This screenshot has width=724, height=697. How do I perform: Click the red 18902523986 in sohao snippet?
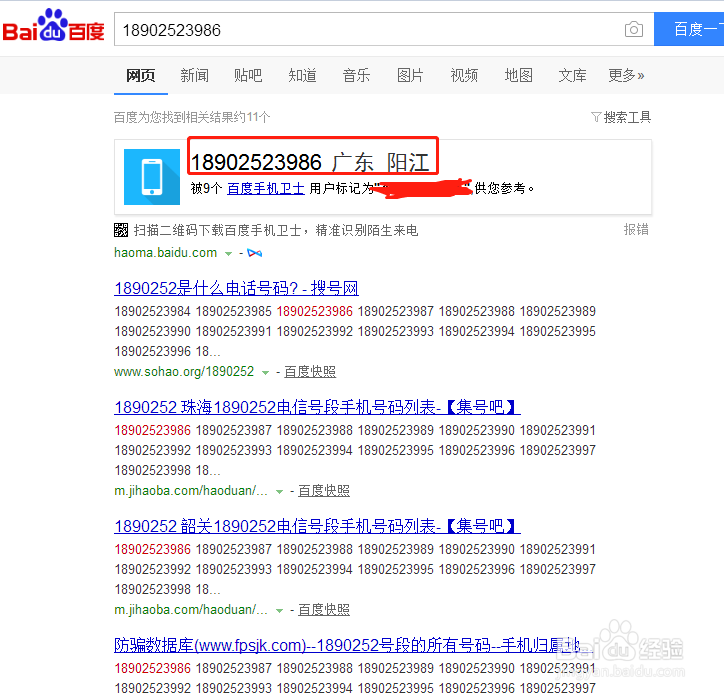tap(314, 312)
